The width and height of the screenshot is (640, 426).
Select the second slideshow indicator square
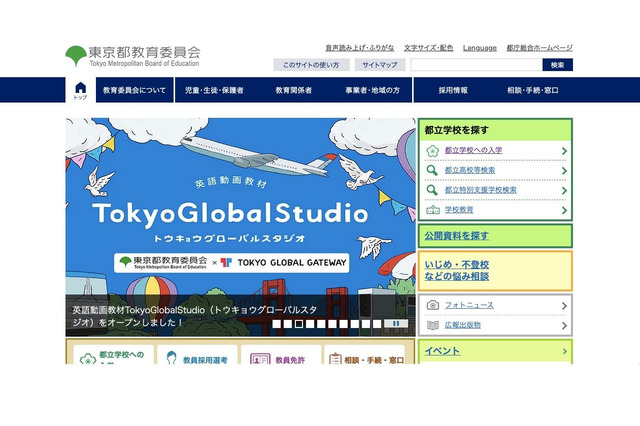(288, 324)
